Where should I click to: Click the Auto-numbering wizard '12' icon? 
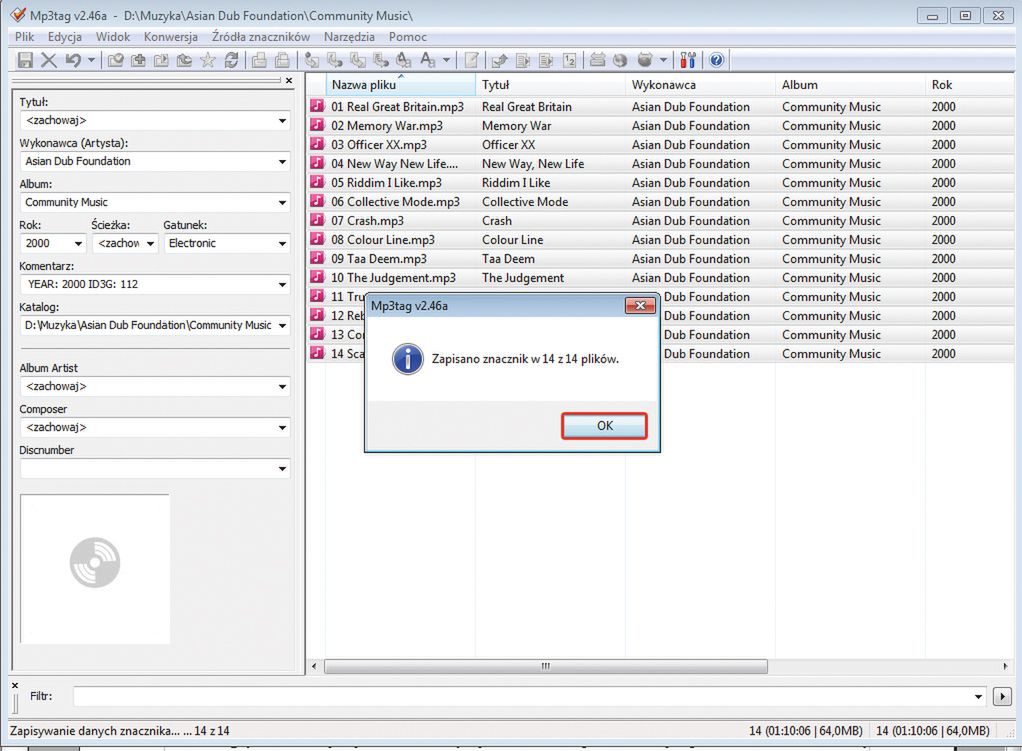tap(570, 61)
